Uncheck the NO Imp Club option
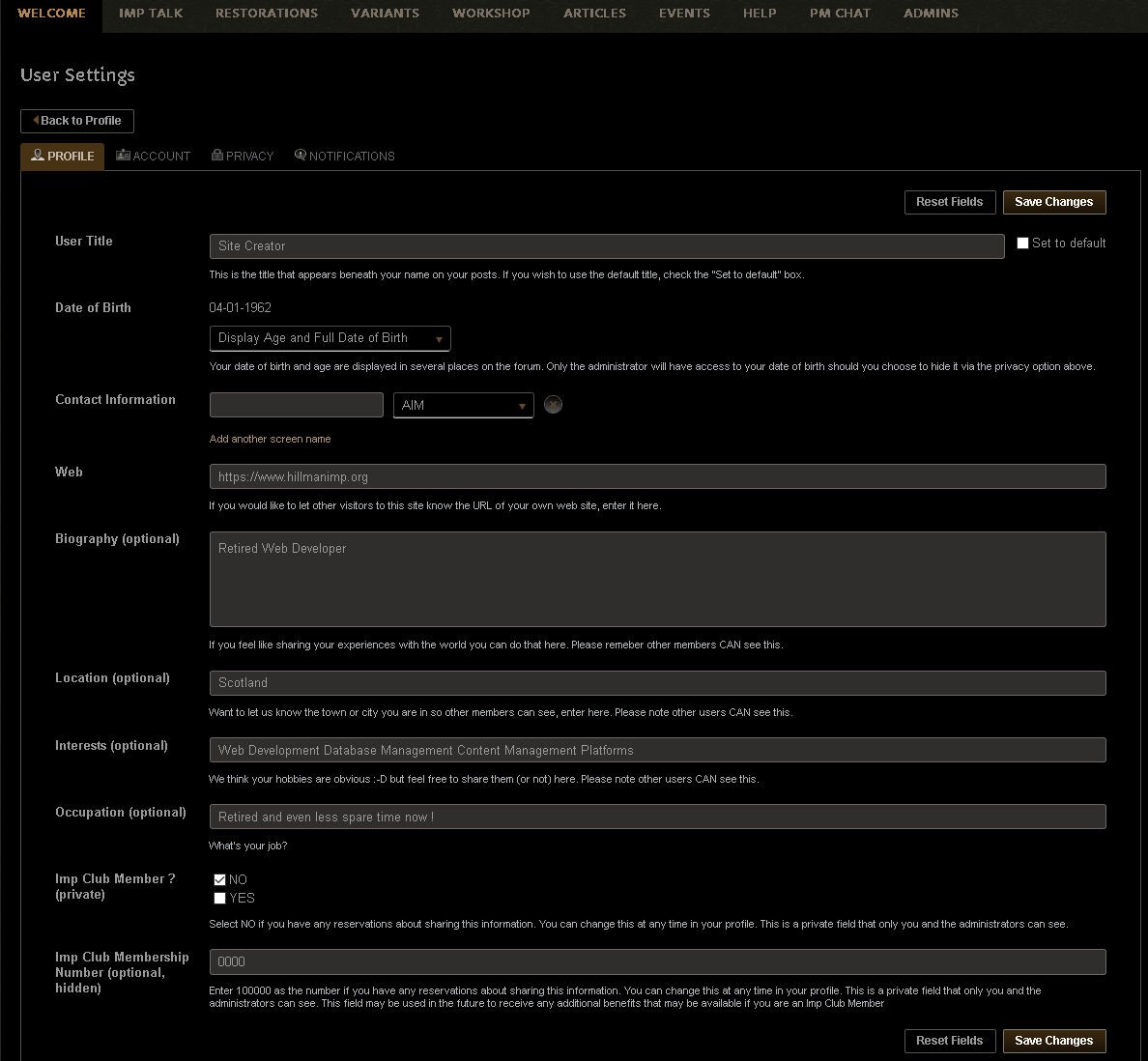Viewport: 1148px width, 1061px height. click(x=220, y=879)
